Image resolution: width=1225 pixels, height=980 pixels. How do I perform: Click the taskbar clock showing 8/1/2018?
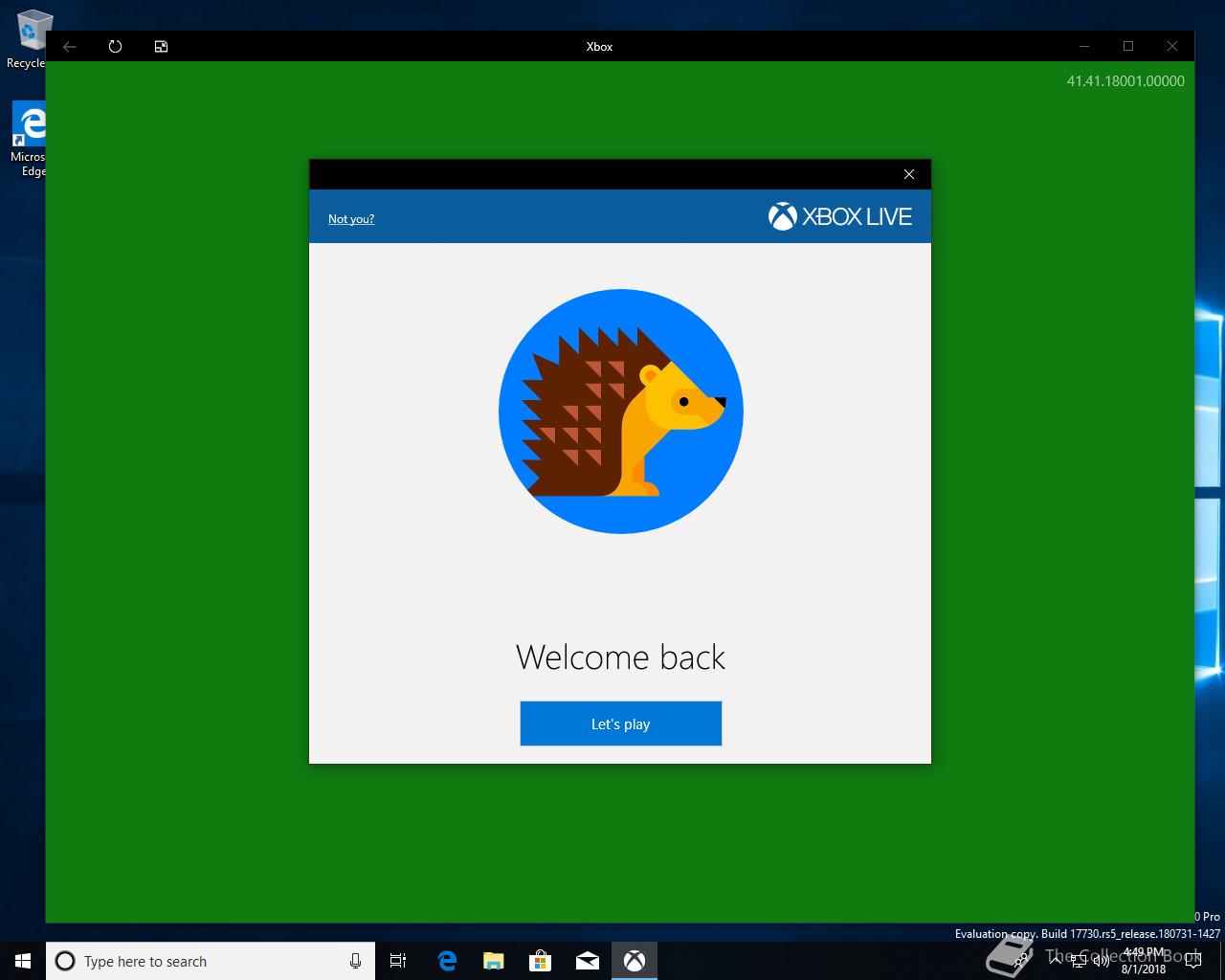[1144, 961]
